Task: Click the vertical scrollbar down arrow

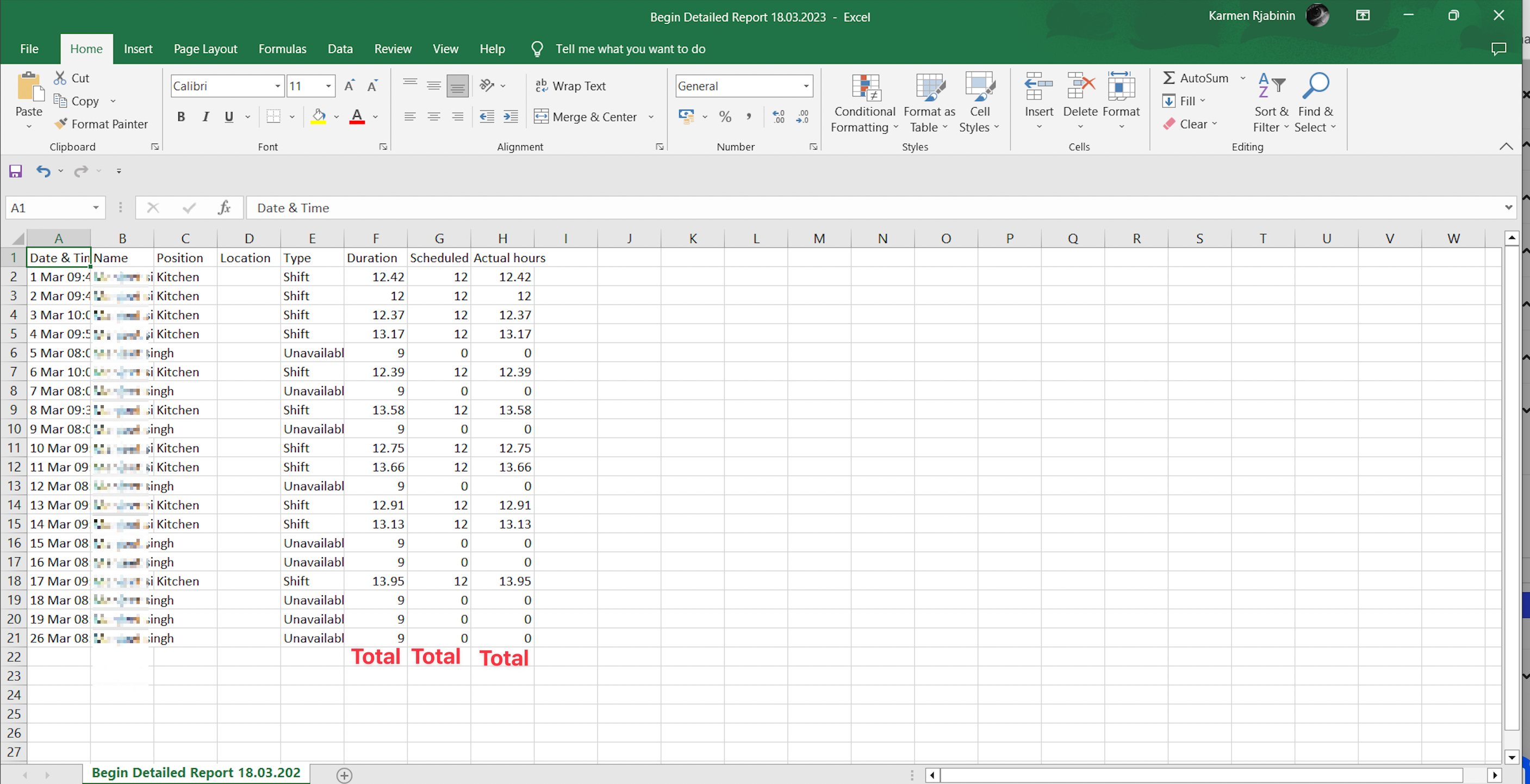Action: click(1512, 757)
